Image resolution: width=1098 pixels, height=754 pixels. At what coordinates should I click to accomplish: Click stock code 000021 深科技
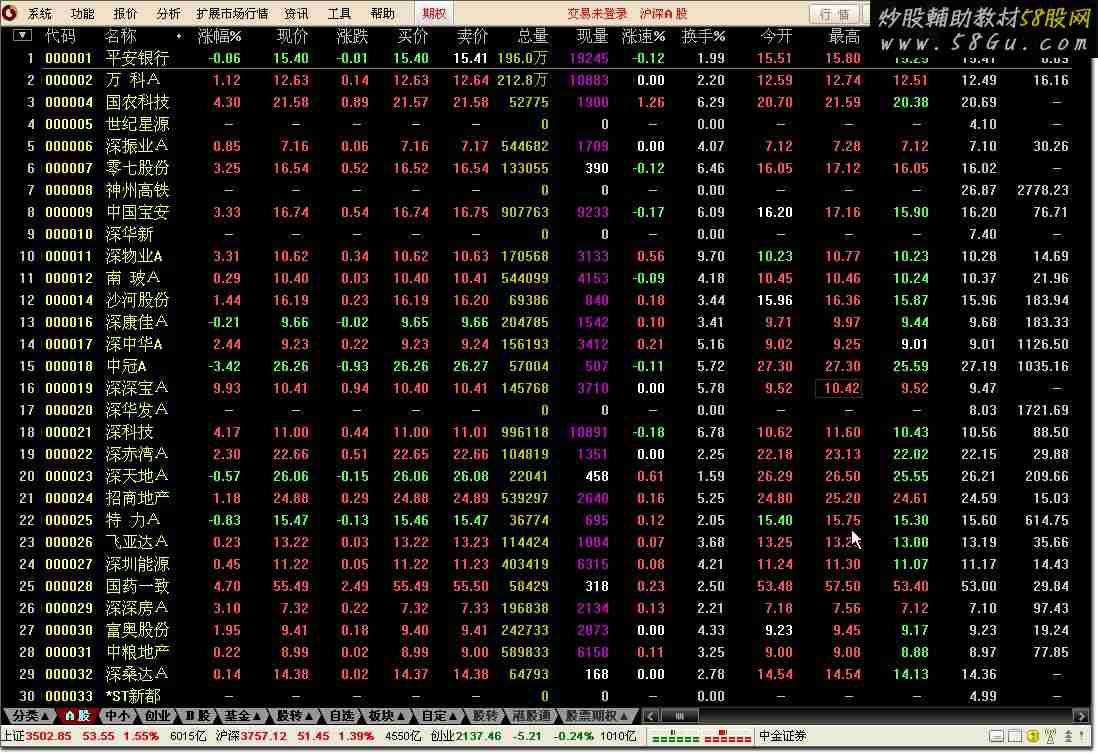pos(69,432)
